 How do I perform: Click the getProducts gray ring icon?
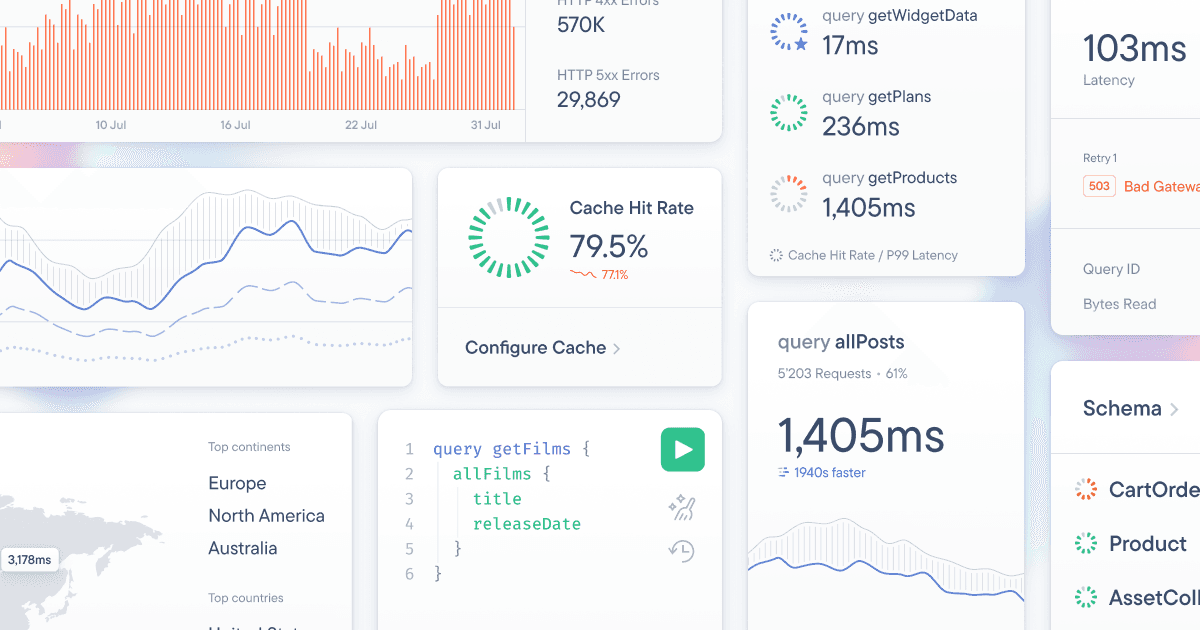pyautogui.click(x=789, y=194)
